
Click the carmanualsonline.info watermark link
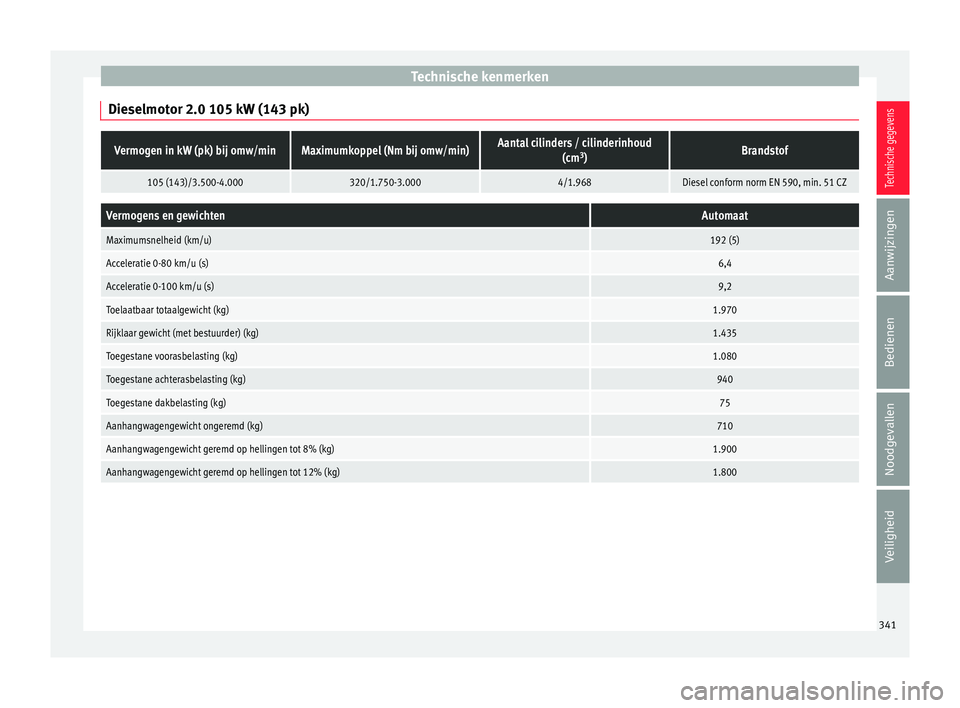point(811,691)
